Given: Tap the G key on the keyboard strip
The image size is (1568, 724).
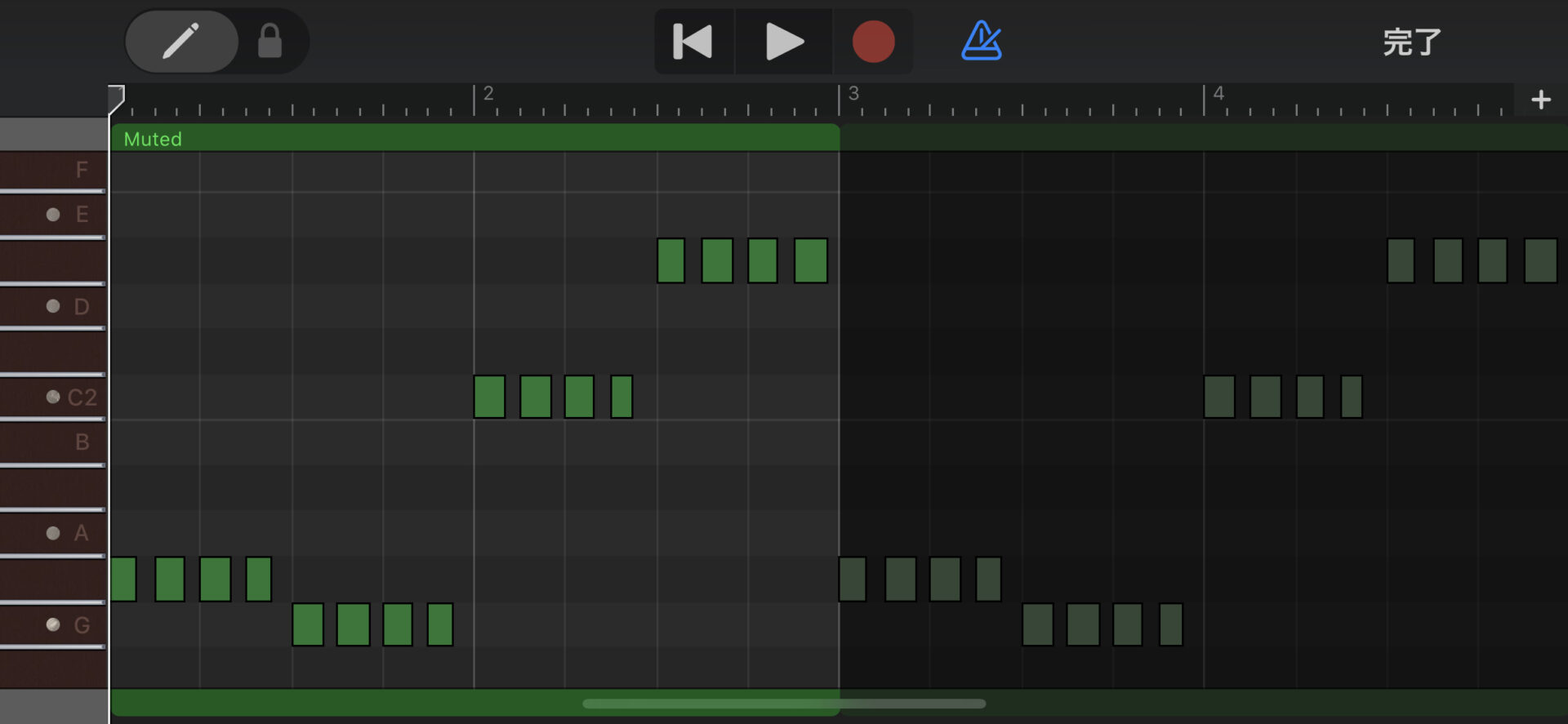Looking at the screenshot, I should (54, 624).
